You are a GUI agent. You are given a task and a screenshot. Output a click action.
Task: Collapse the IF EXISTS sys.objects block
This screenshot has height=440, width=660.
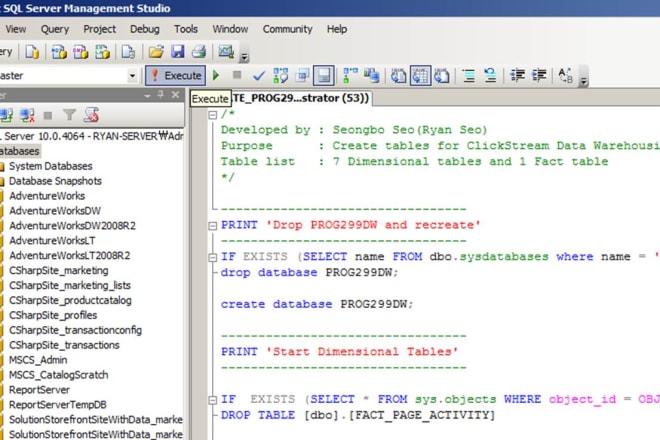(x=213, y=400)
